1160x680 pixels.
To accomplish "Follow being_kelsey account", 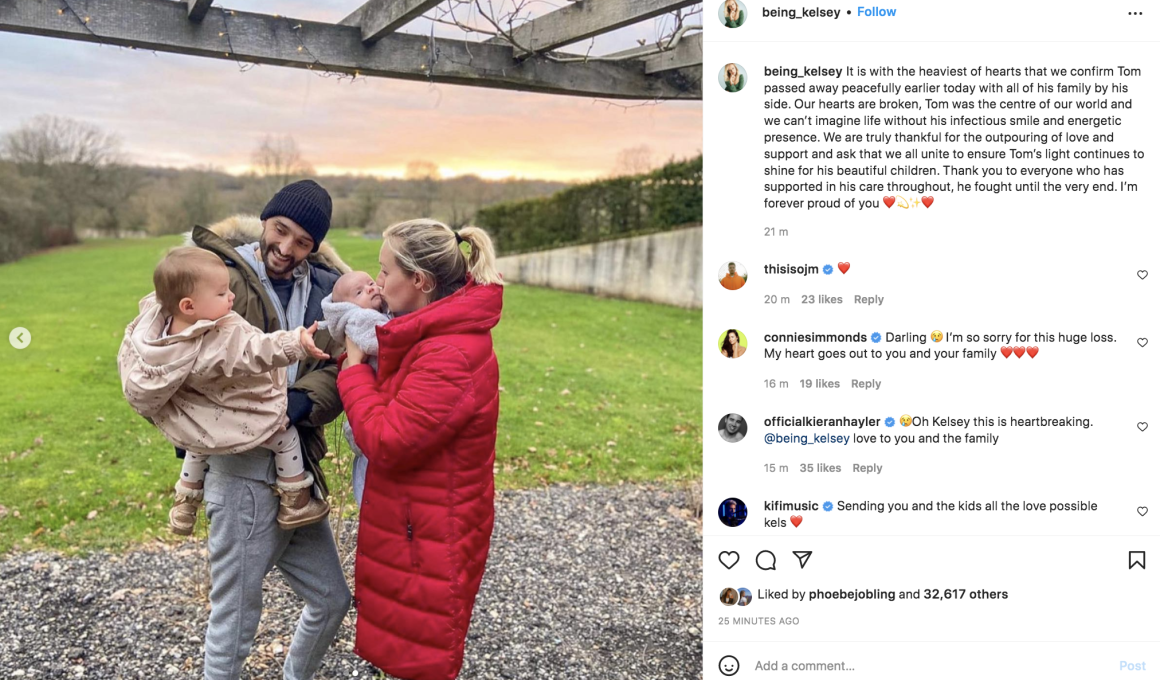I will [x=876, y=12].
